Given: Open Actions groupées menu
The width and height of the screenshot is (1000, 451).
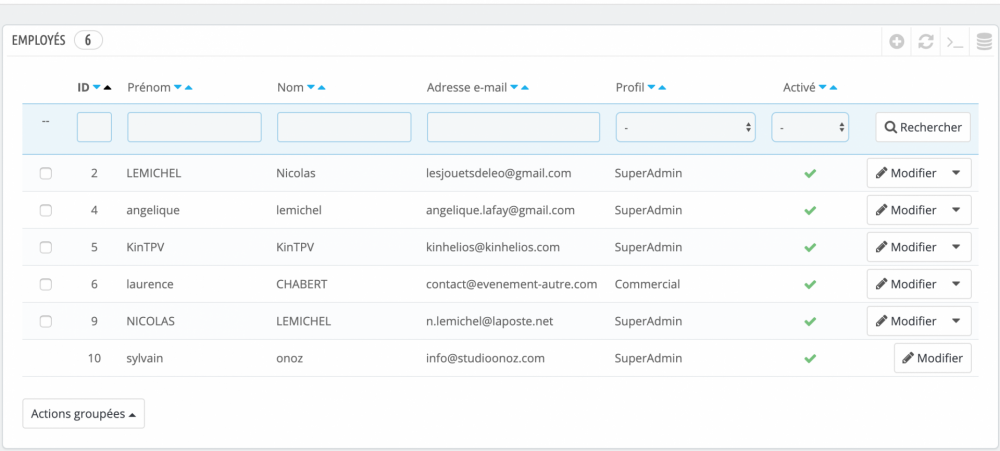Looking at the screenshot, I should (83, 413).
